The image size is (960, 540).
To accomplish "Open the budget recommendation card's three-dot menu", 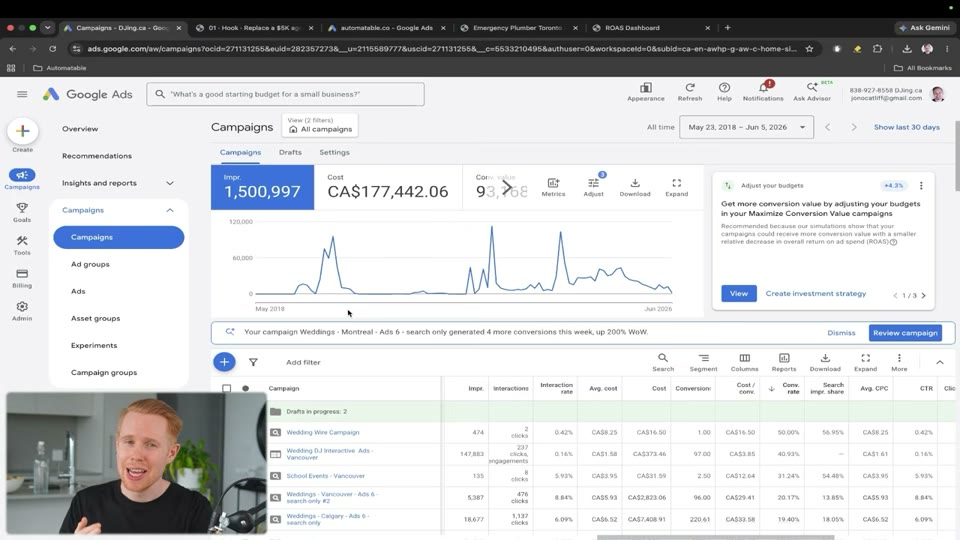I will coord(921,186).
